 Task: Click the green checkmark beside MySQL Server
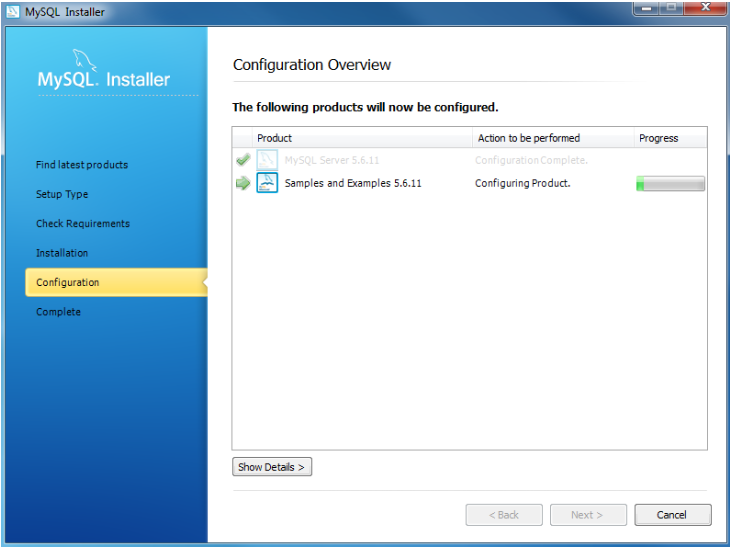click(x=243, y=160)
